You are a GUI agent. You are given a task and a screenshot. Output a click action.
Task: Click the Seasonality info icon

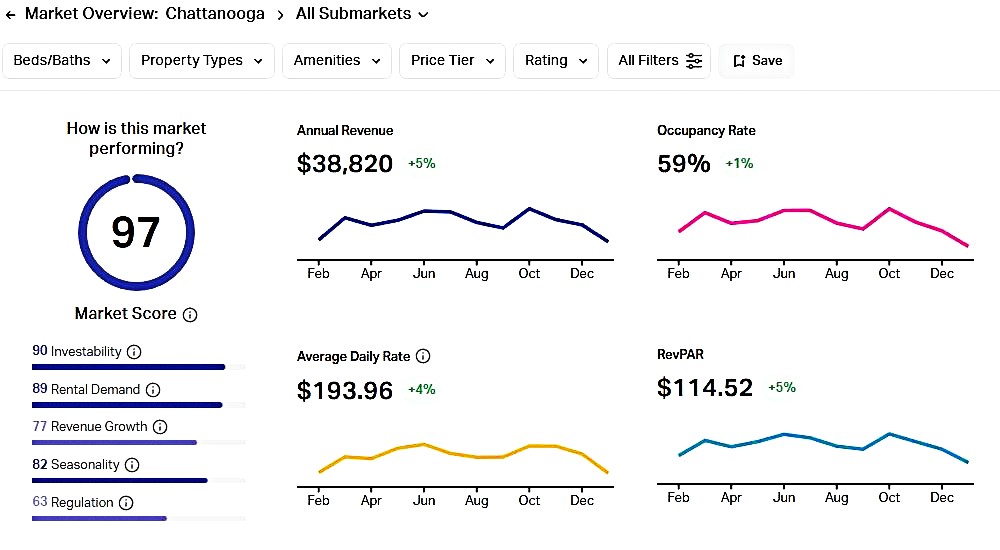click(x=132, y=465)
